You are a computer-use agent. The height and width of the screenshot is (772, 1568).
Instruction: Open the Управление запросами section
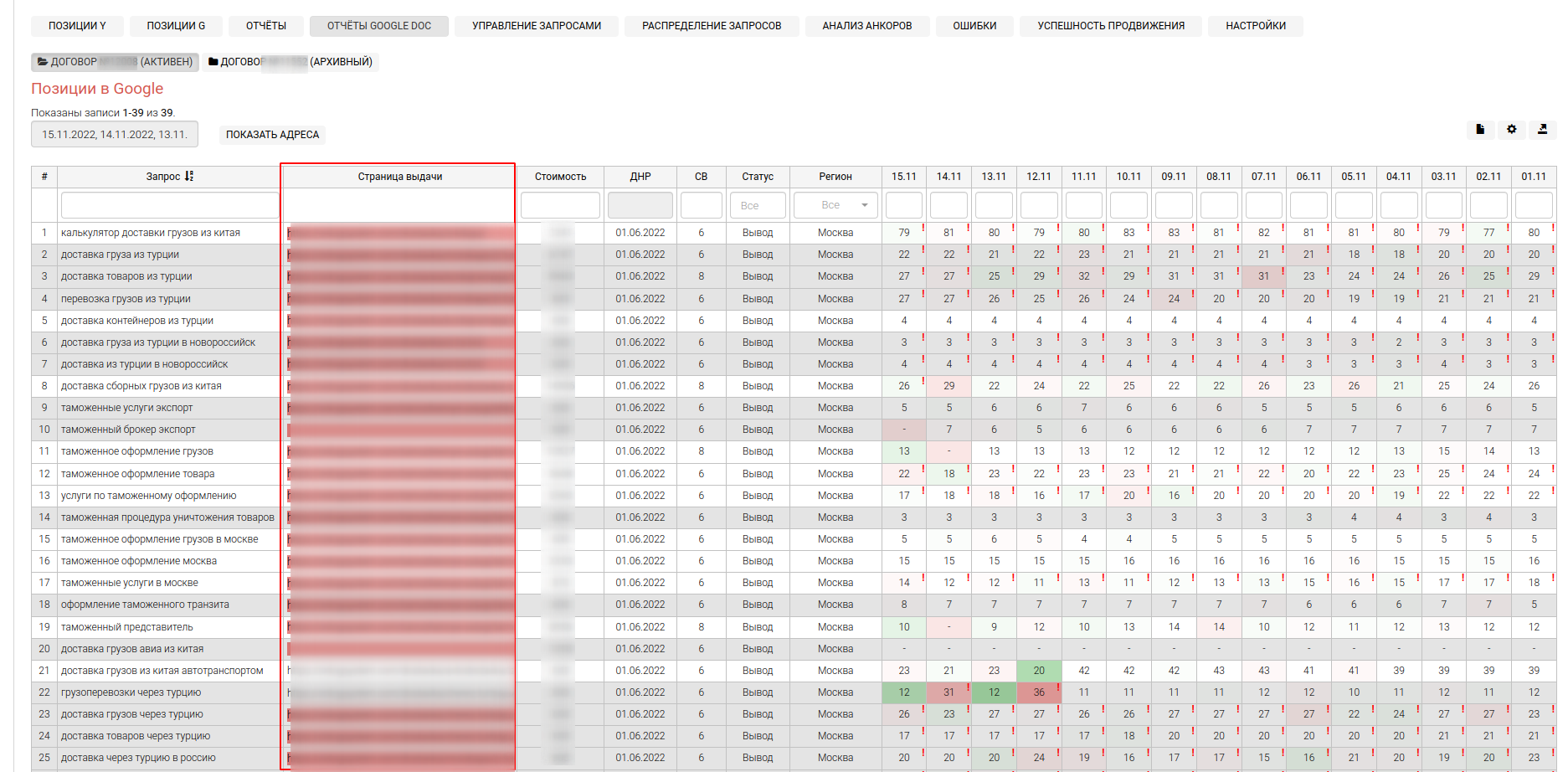coord(536,26)
